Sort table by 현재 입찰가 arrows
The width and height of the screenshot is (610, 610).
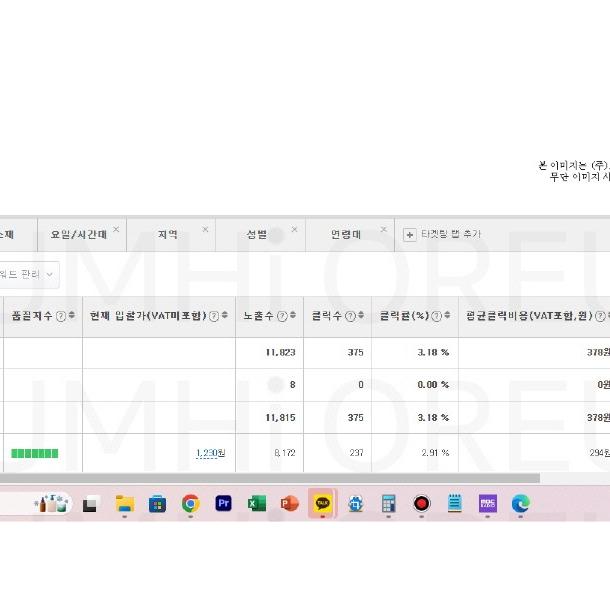[224, 315]
